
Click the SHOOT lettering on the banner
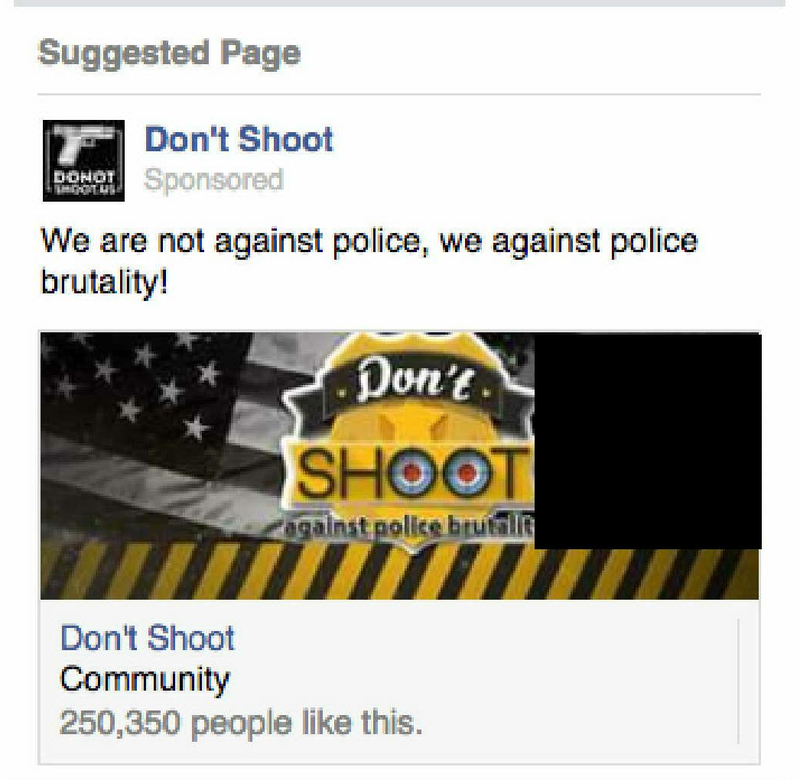(x=408, y=473)
